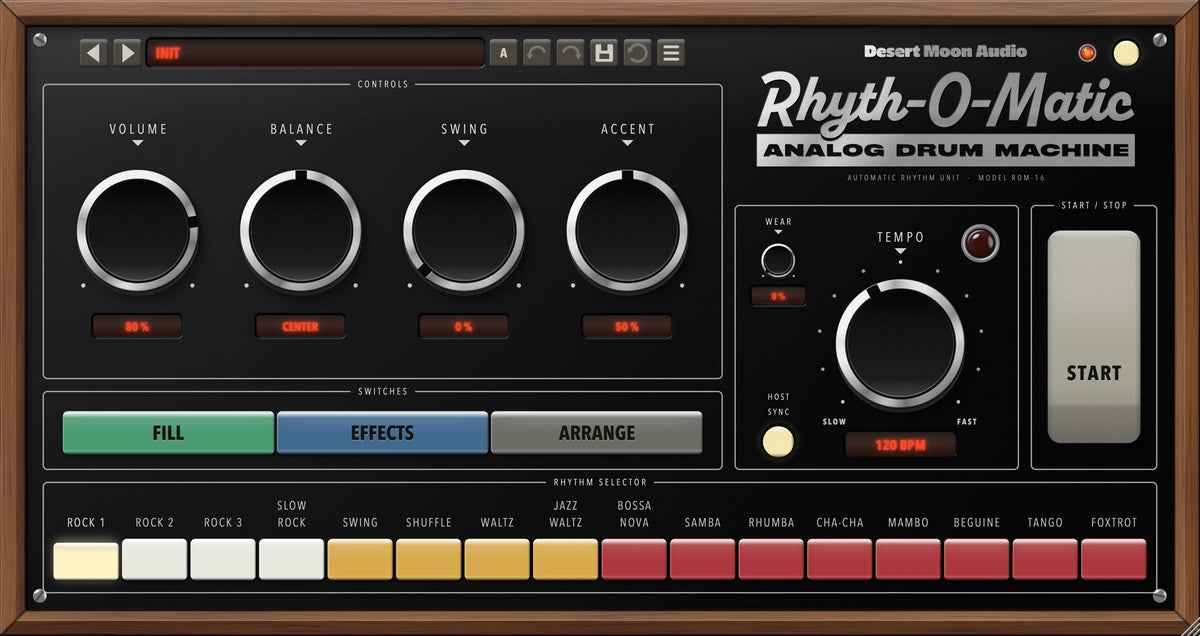
Task: Click the Accent knob
Action: click(x=627, y=231)
